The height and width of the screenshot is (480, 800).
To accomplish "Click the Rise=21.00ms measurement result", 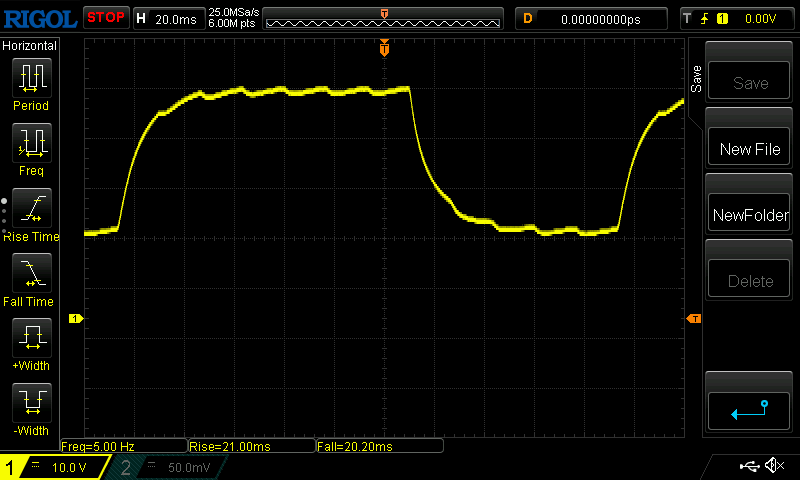I will pyautogui.click(x=252, y=446).
